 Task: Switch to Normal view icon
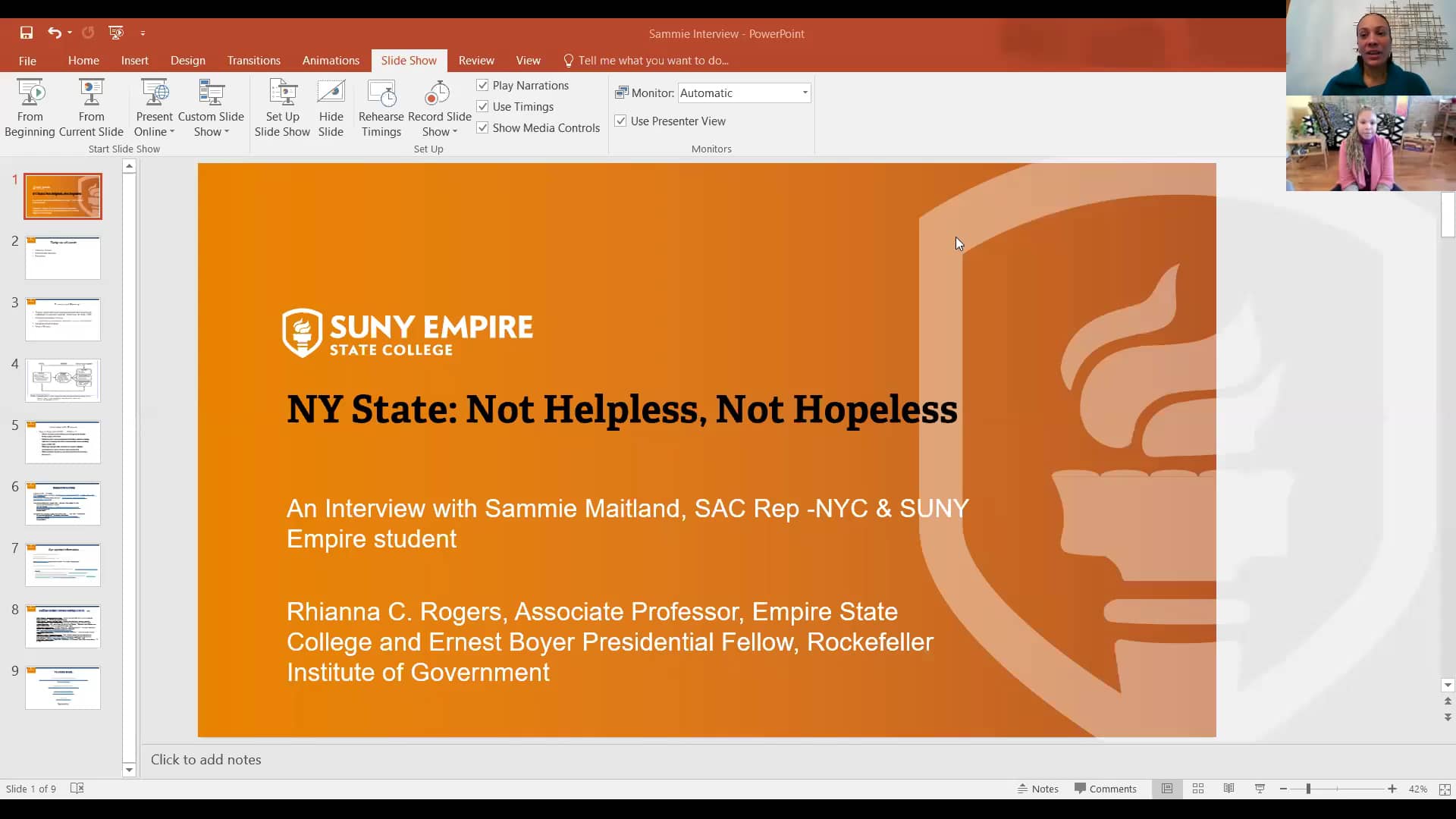click(1167, 789)
